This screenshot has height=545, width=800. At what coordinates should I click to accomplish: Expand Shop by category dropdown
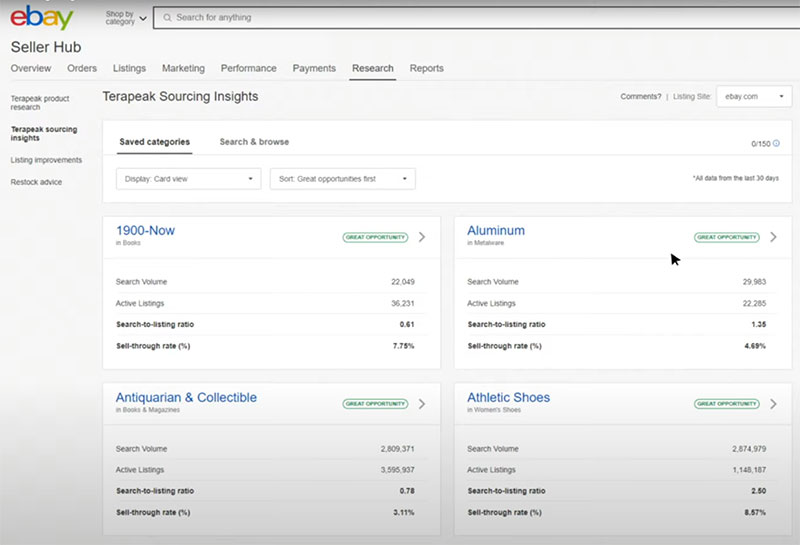tap(126, 18)
